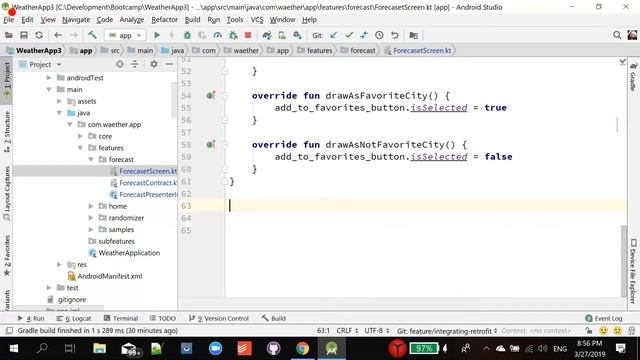Fold drawAsFavoriteCity function at line 54
The width and height of the screenshot is (640, 360).
[x=225, y=96]
